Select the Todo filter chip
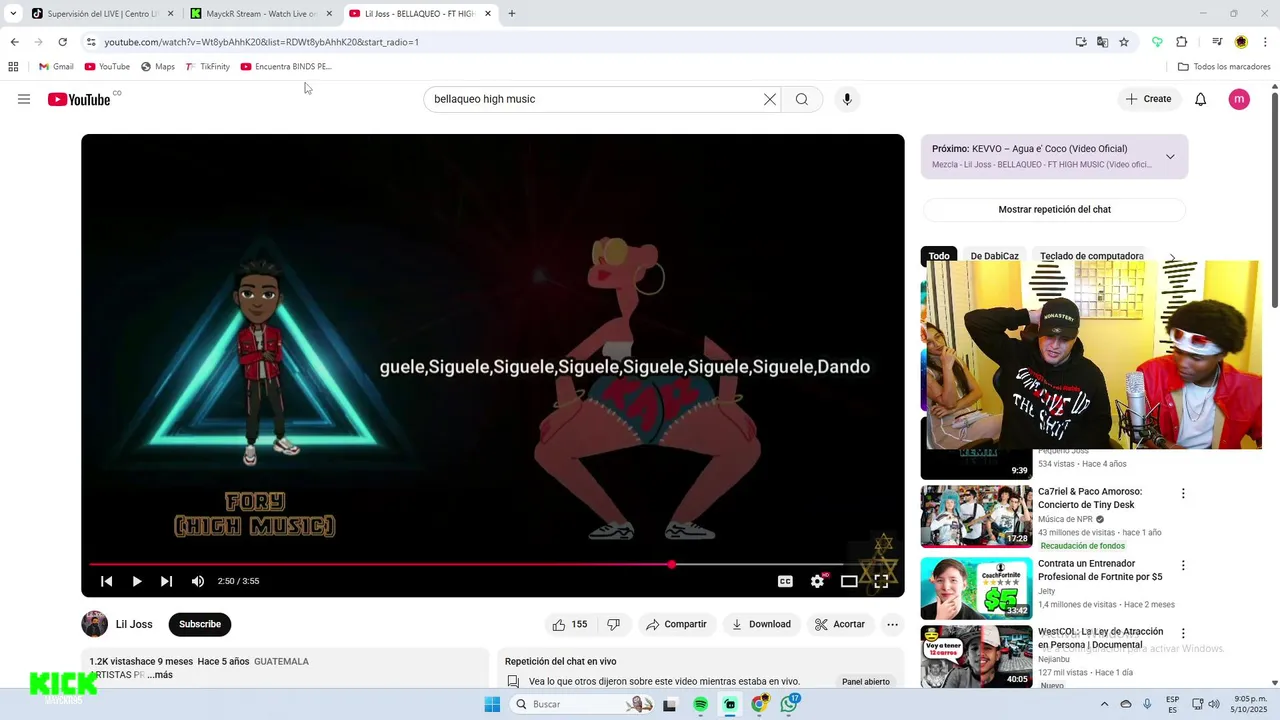Screen dimensions: 1280x720 click(939, 256)
